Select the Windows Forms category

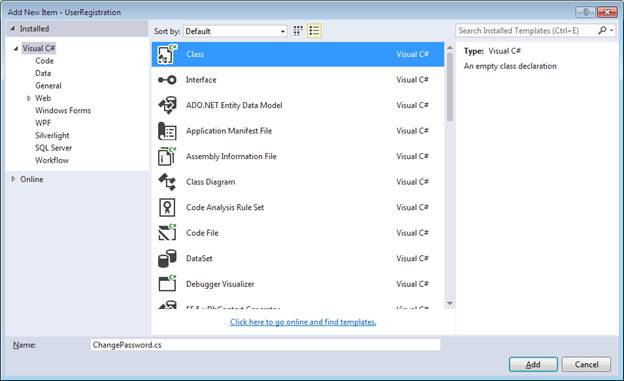tap(63, 110)
